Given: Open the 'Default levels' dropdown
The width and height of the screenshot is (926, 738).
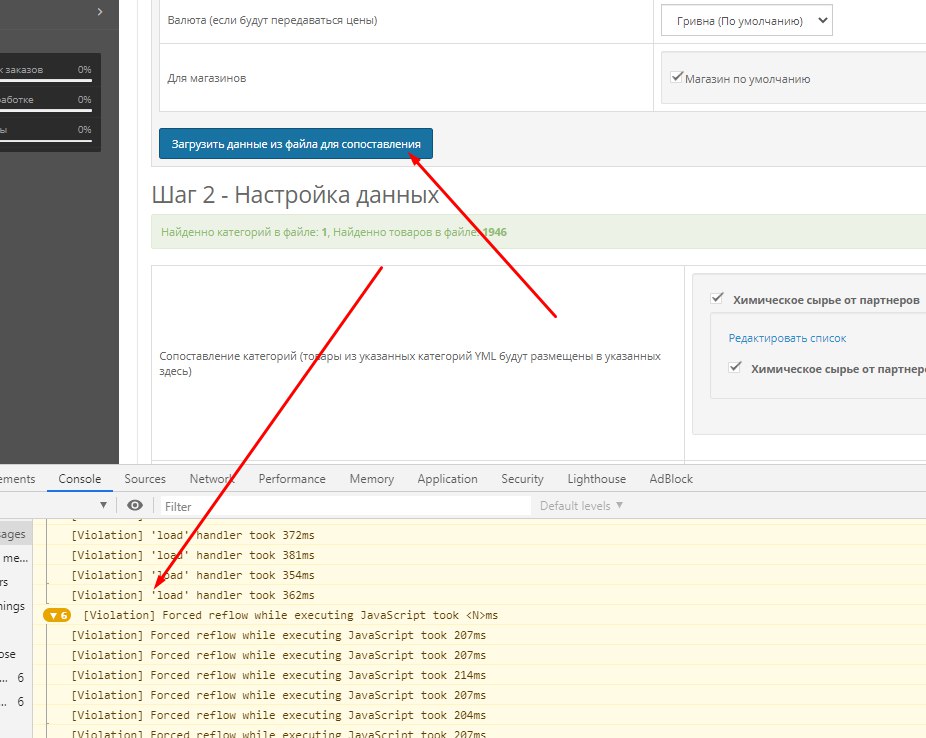Looking at the screenshot, I should (x=581, y=506).
